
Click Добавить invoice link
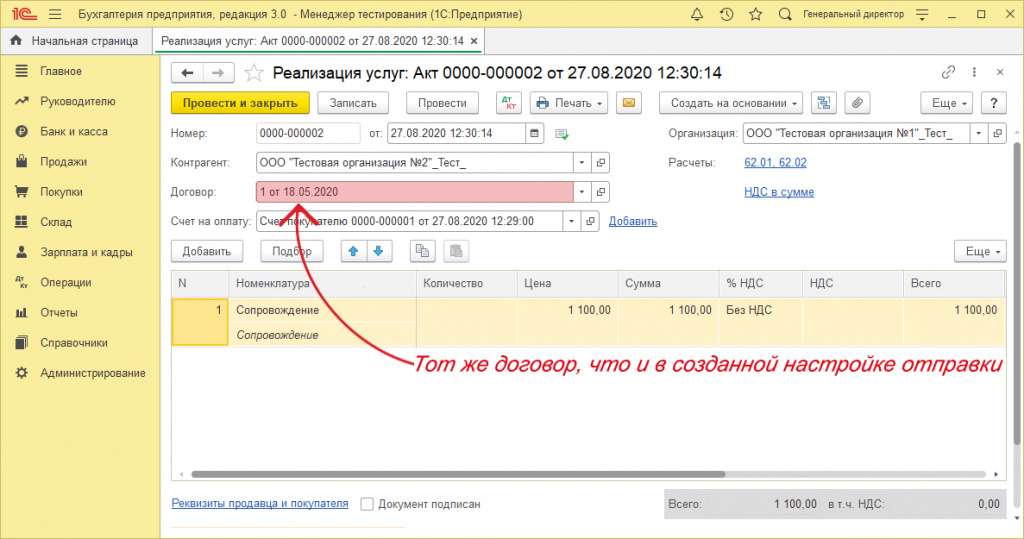pyautogui.click(x=633, y=221)
